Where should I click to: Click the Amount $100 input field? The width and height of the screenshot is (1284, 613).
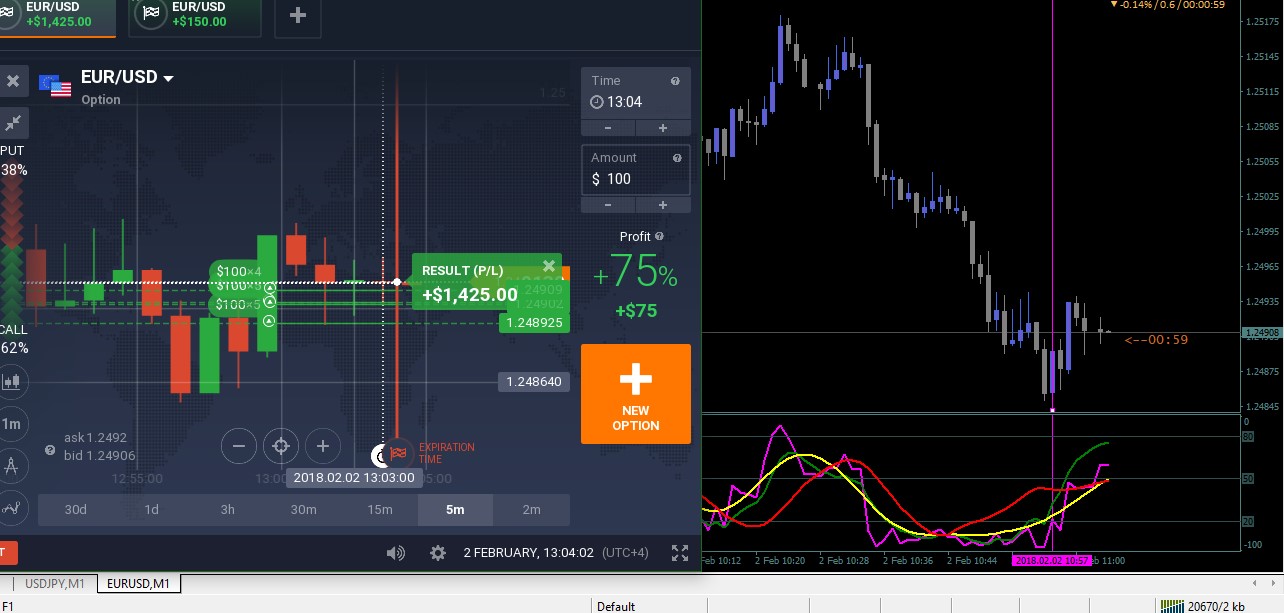(x=635, y=179)
